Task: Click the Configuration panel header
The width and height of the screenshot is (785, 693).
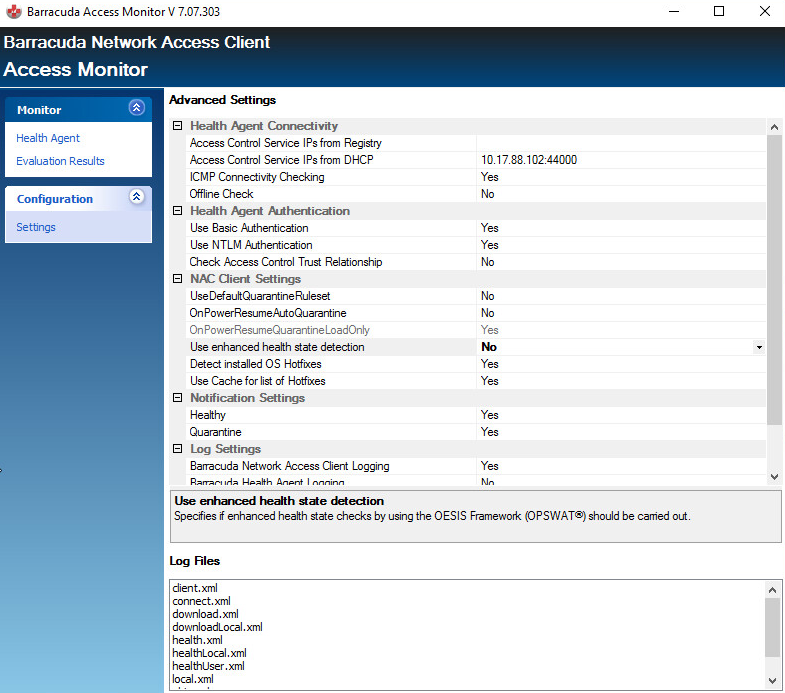Action: (x=78, y=199)
